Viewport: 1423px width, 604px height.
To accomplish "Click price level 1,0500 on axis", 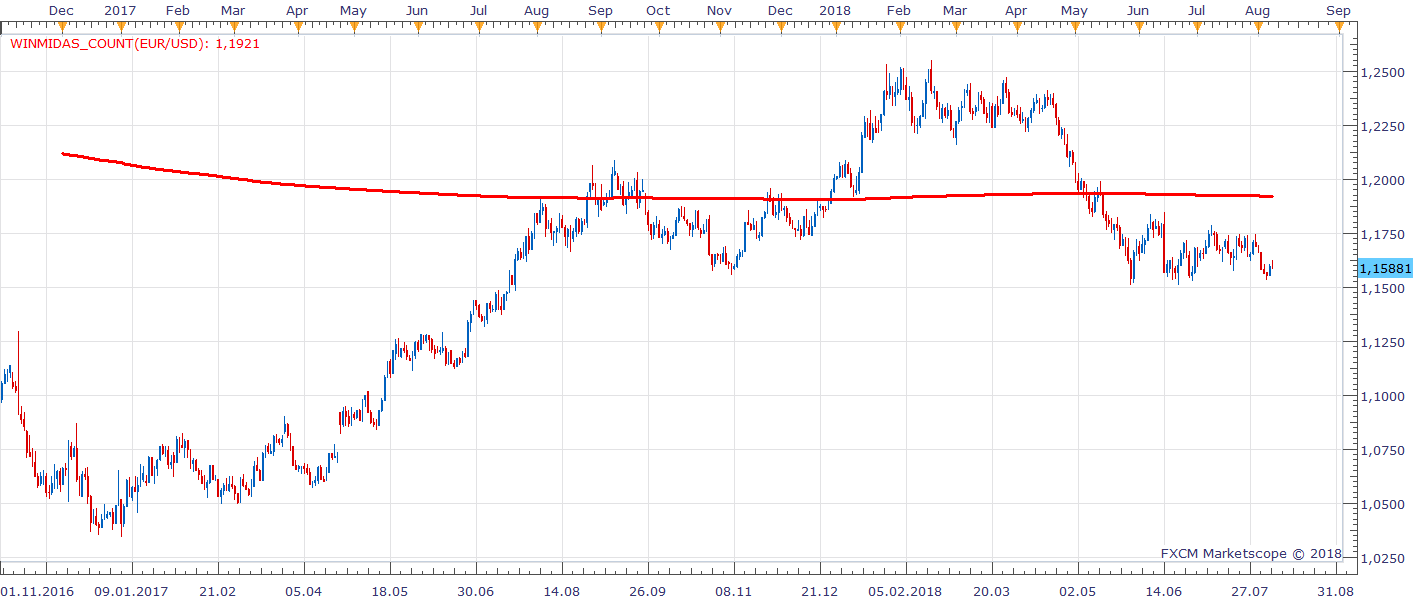I will (x=1383, y=504).
